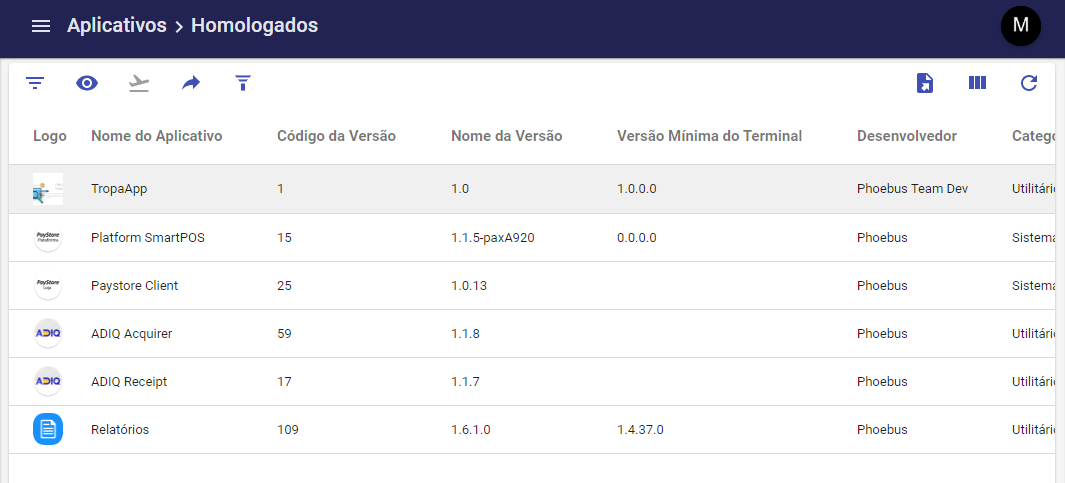Sort by Versão Mínima do Terminal column

pos(710,136)
